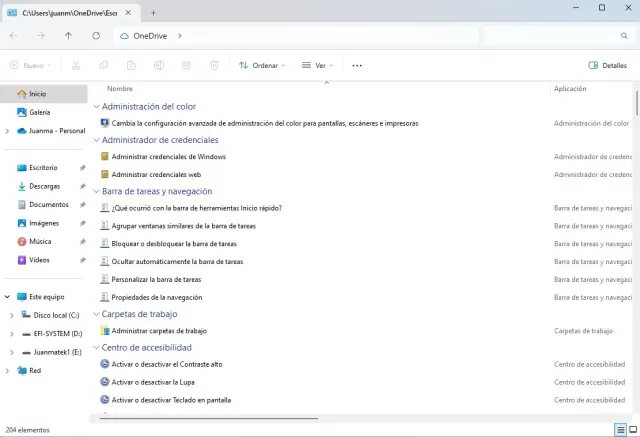Refresh the current folder view
Viewport: 640px width, 437px height.
tap(96, 36)
